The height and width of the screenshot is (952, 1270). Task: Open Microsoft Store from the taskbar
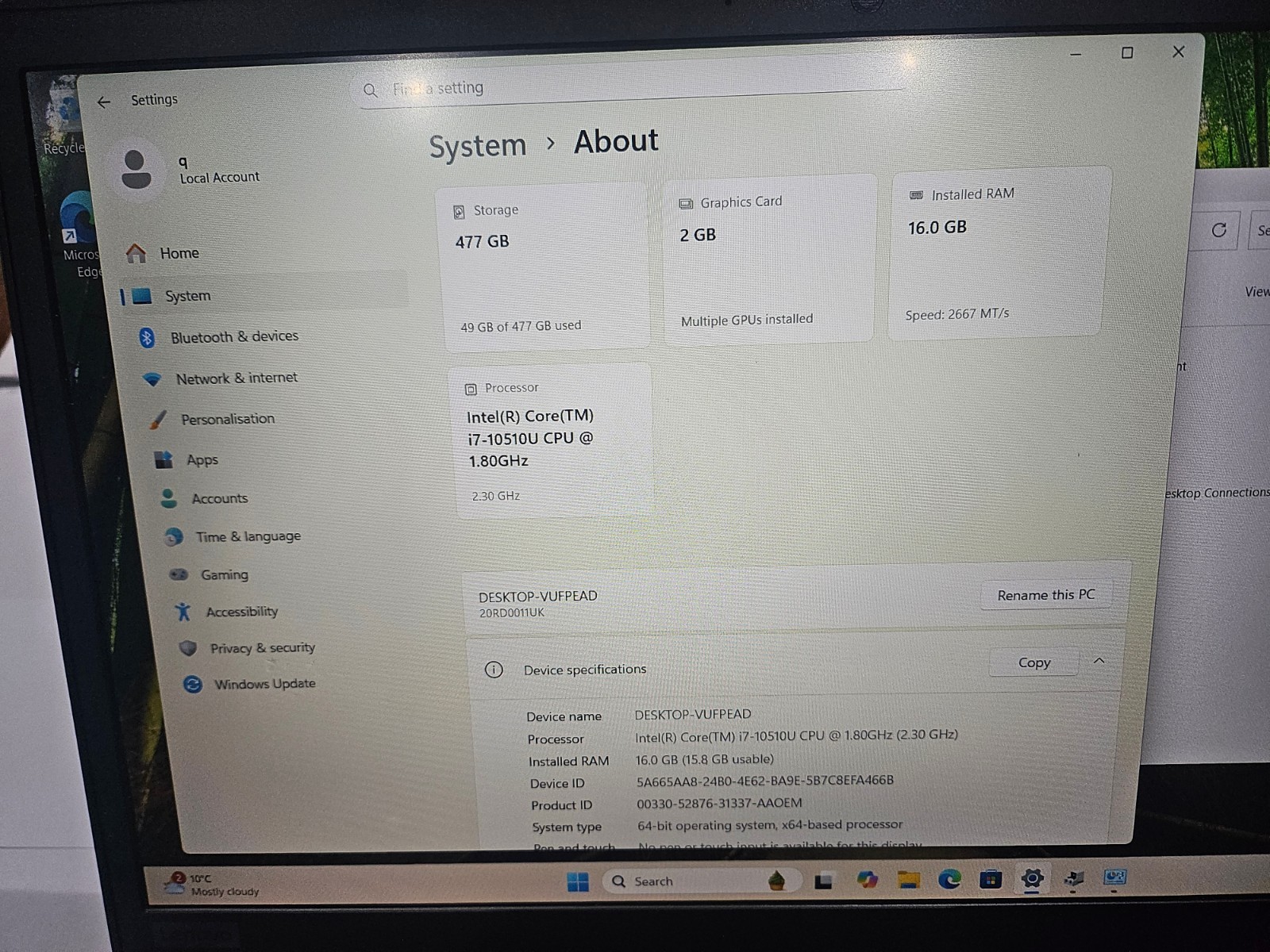(991, 879)
